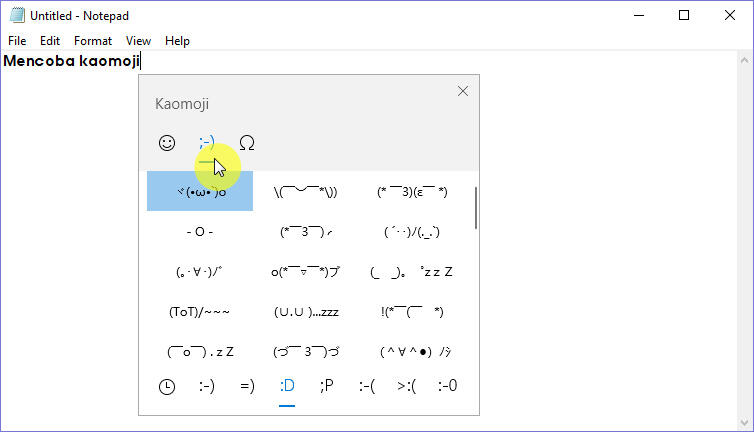The width and height of the screenshot is (754, 432).
Task: Insert the \(￣︶￣*\)) kaomoji
Action: pyautogui.click(x=306, y=191)
